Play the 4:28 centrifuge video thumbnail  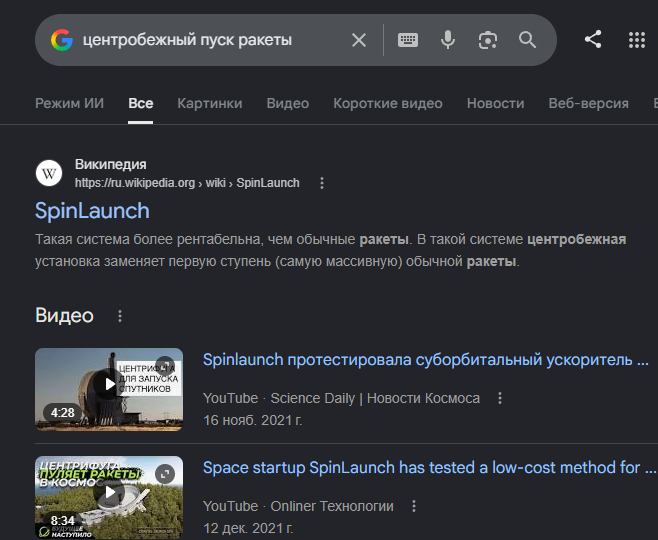click(109, 389)
